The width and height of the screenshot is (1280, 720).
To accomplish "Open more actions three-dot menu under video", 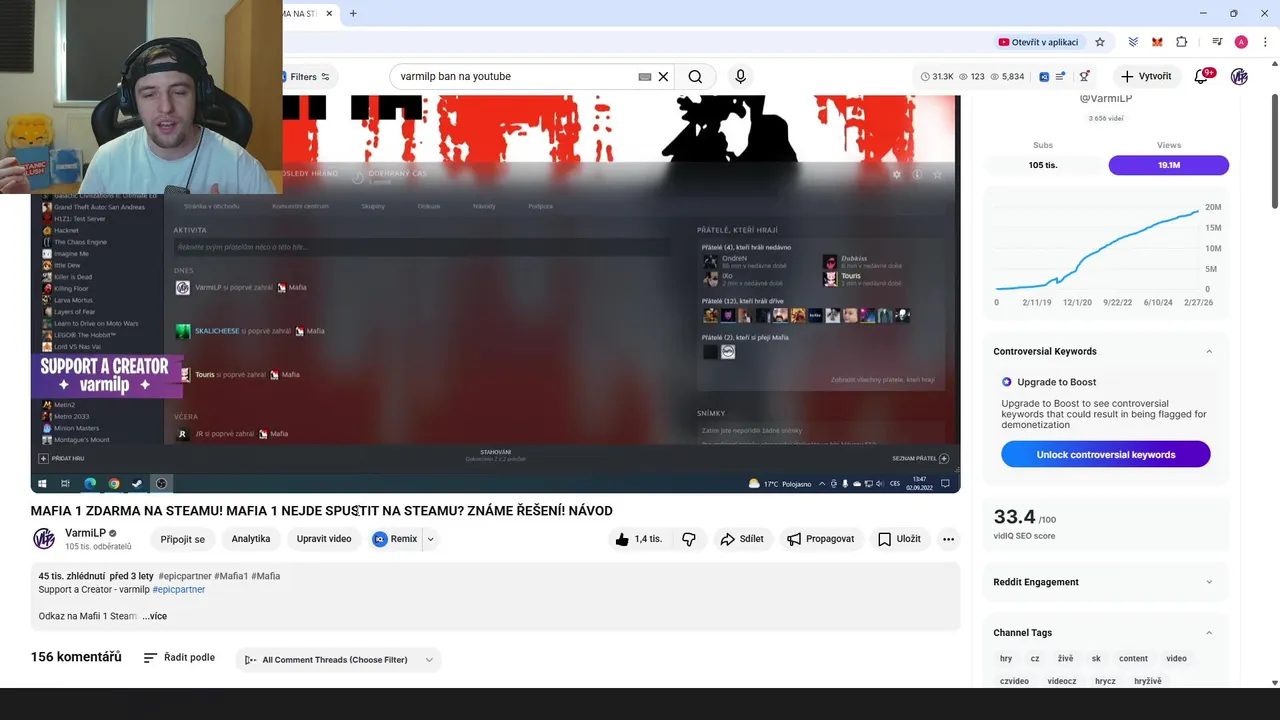I will click(x=948, y=539).
